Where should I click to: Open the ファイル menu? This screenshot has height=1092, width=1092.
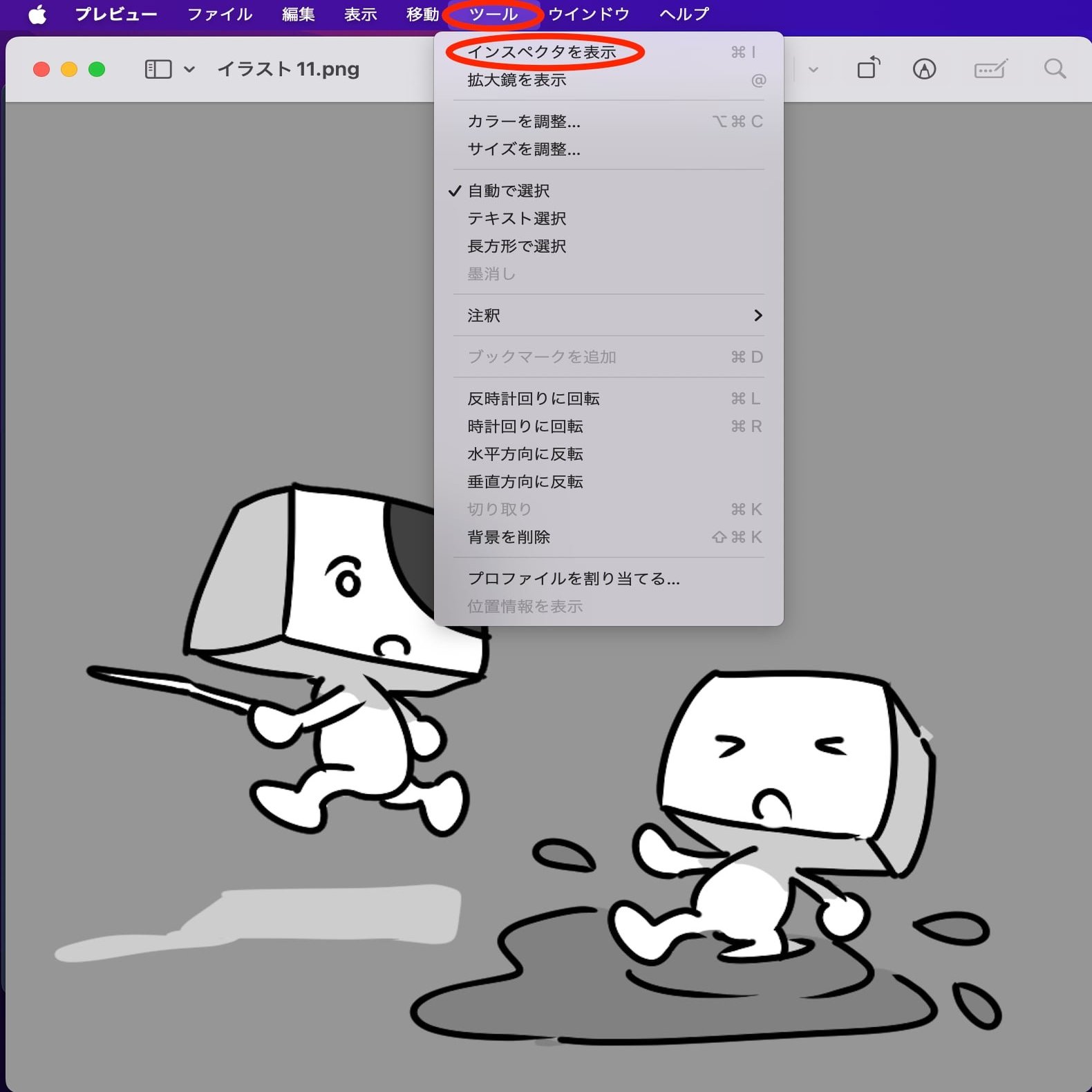tap(220, 14)
